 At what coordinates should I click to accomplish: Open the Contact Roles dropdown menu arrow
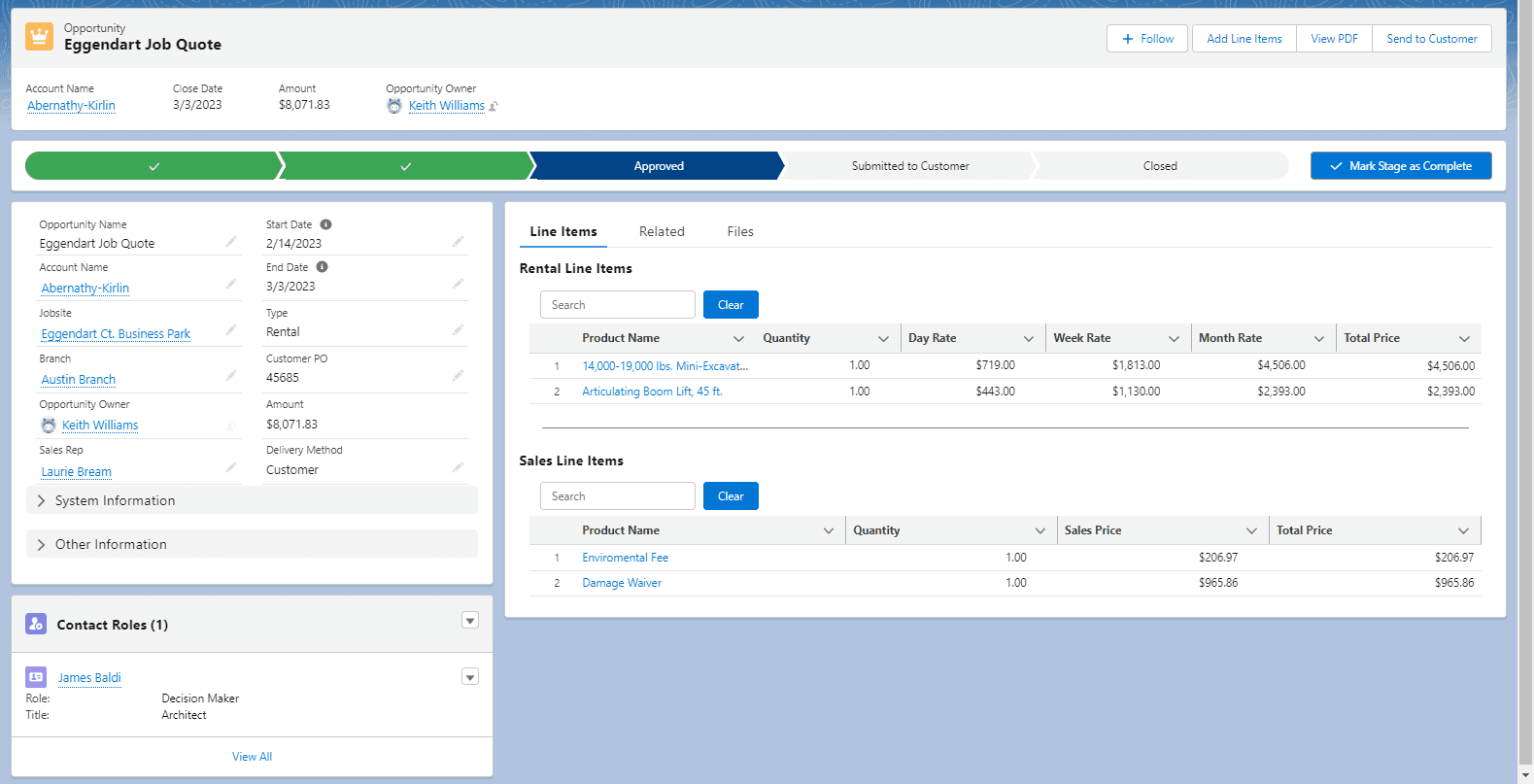470,621
